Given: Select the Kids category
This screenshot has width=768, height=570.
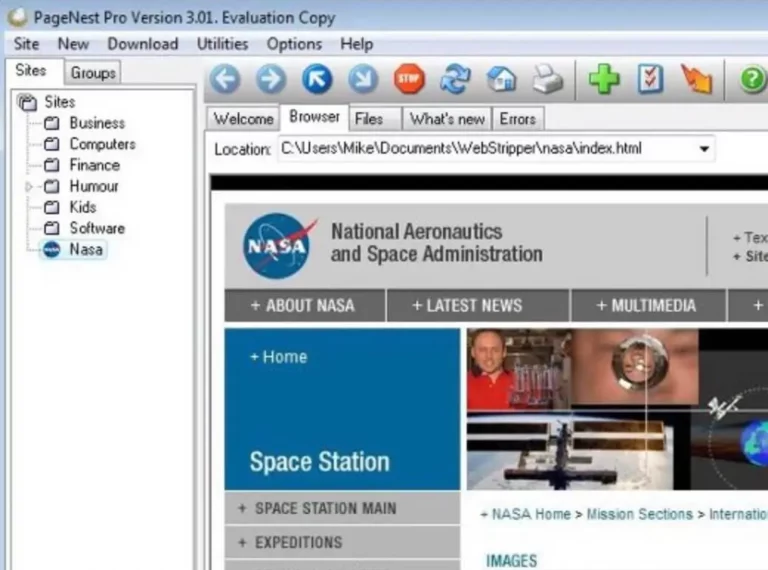Looking at the screenshot, I should click(83, 207).
